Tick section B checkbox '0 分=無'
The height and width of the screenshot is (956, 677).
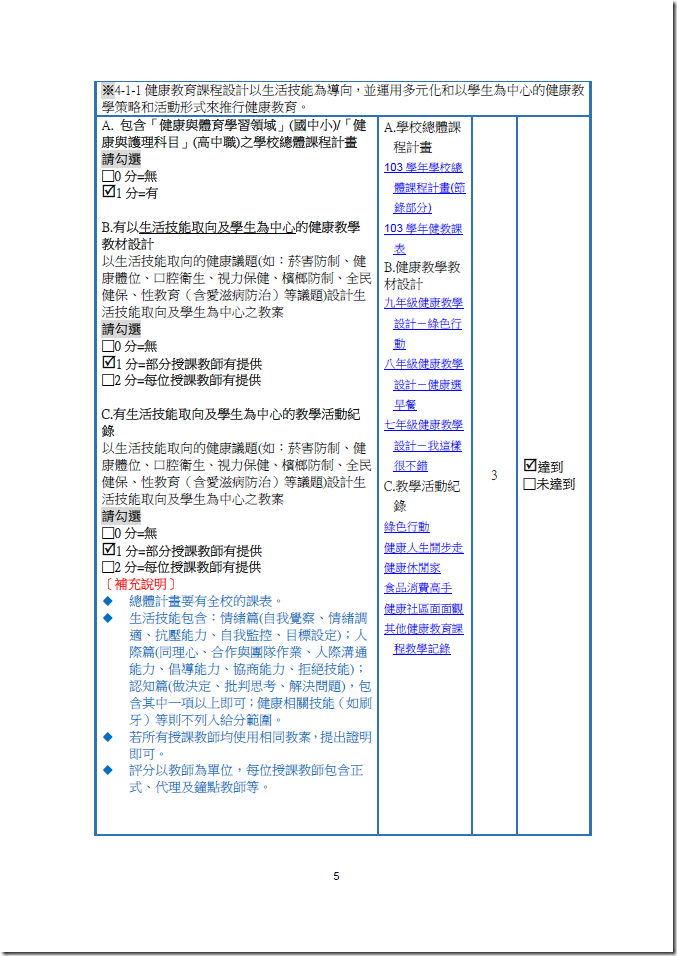(108, 347)
